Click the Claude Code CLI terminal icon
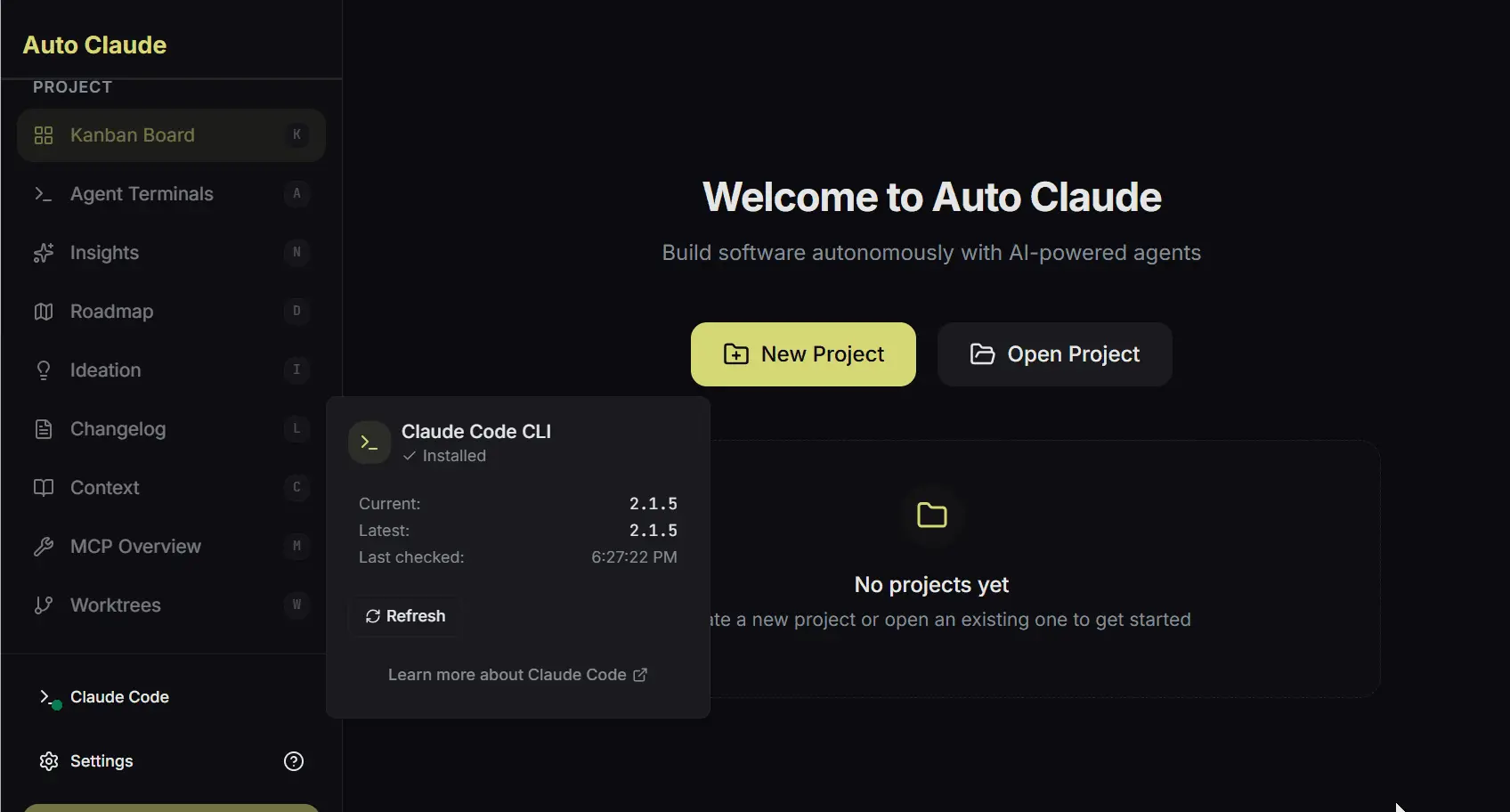 (369, 443)
